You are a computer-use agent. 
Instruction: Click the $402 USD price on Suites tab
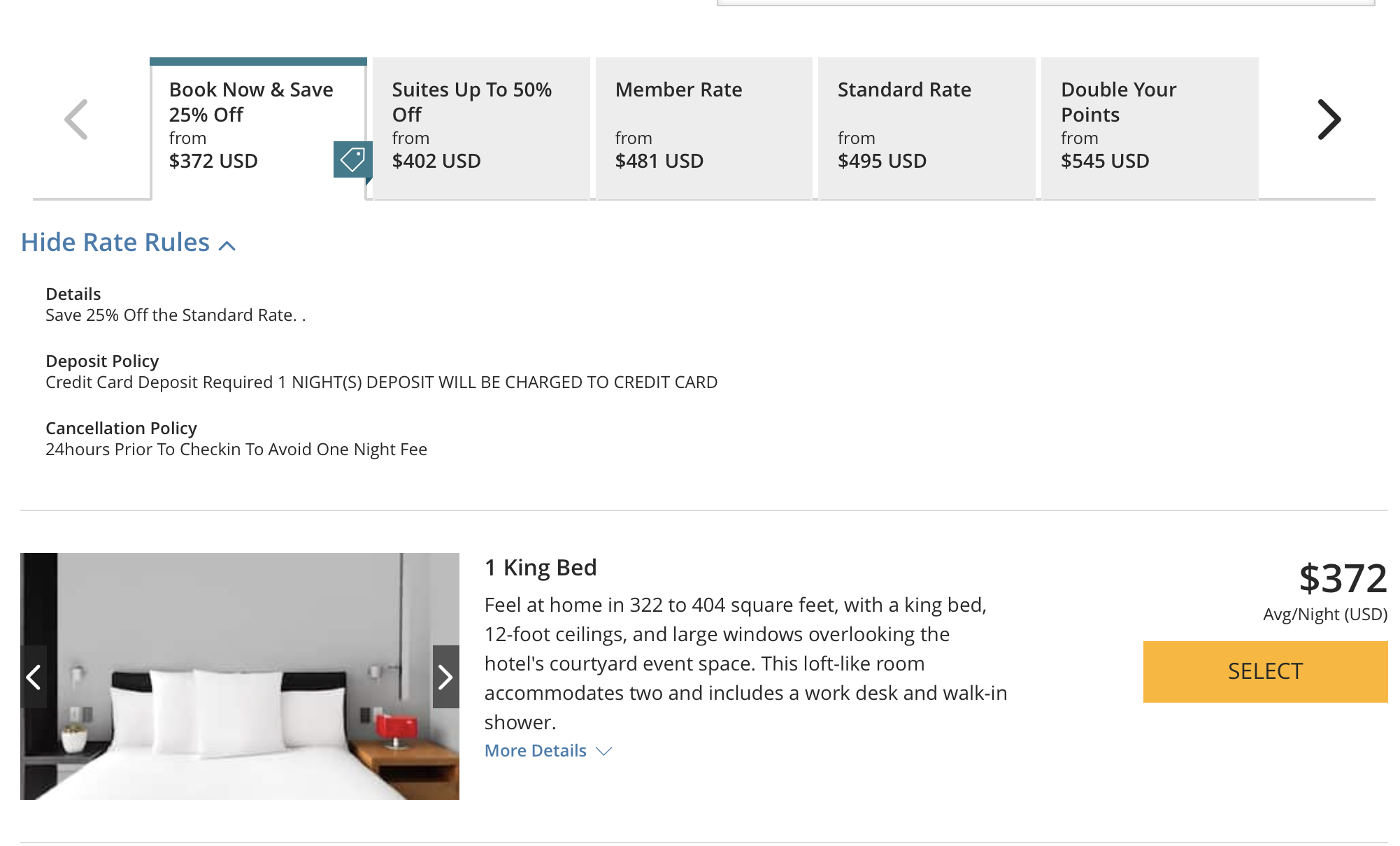coord(436,161)
